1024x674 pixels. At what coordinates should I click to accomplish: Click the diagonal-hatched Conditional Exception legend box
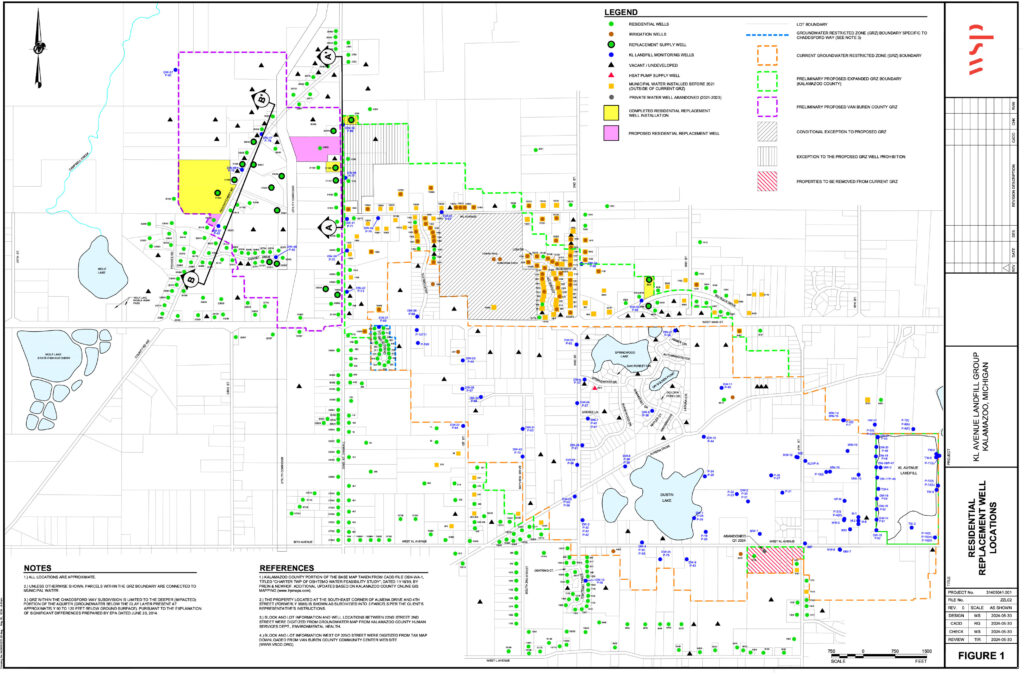point(767,131)
